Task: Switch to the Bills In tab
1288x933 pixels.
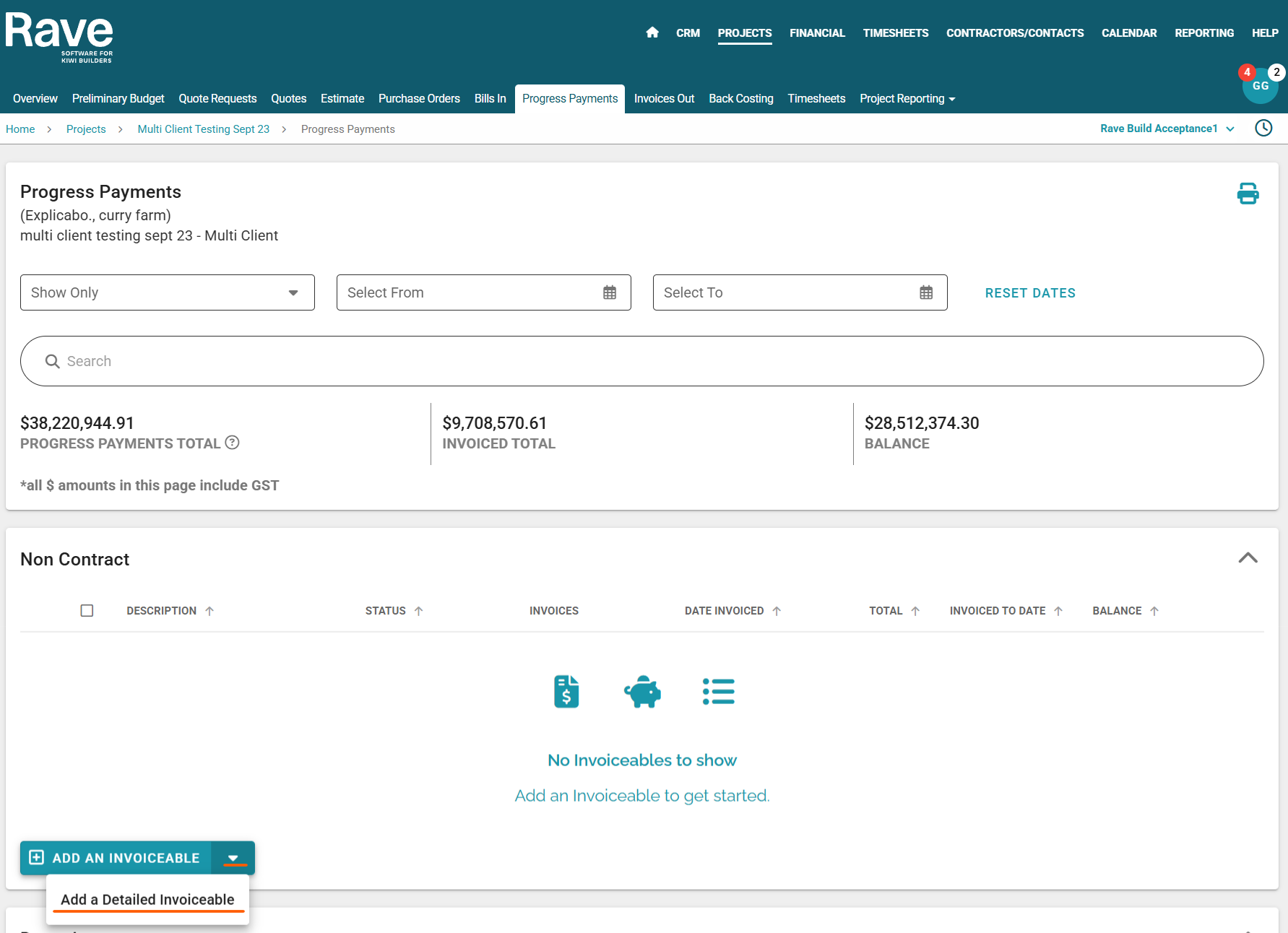Action: click(490, 99)
